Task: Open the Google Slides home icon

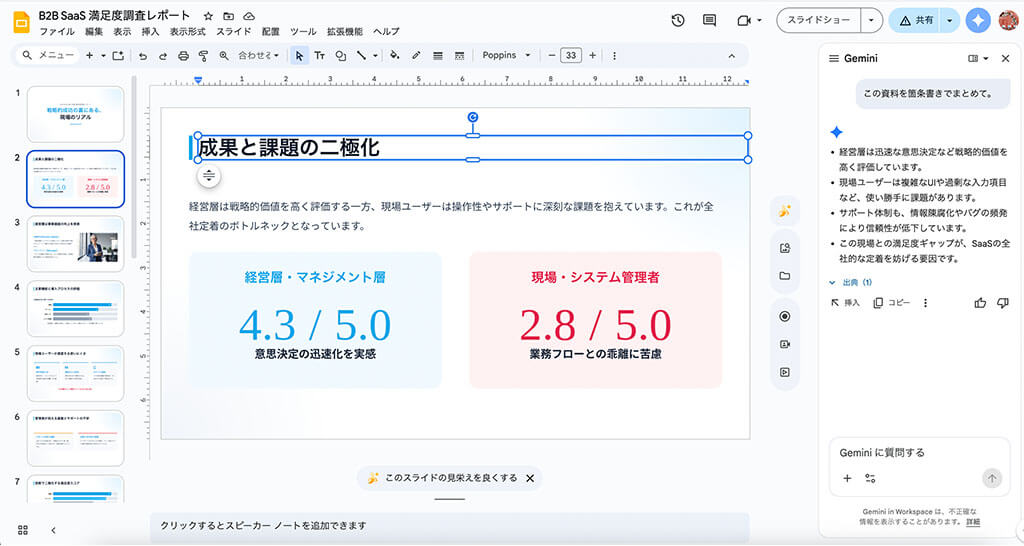Action: tap(22, 22)
